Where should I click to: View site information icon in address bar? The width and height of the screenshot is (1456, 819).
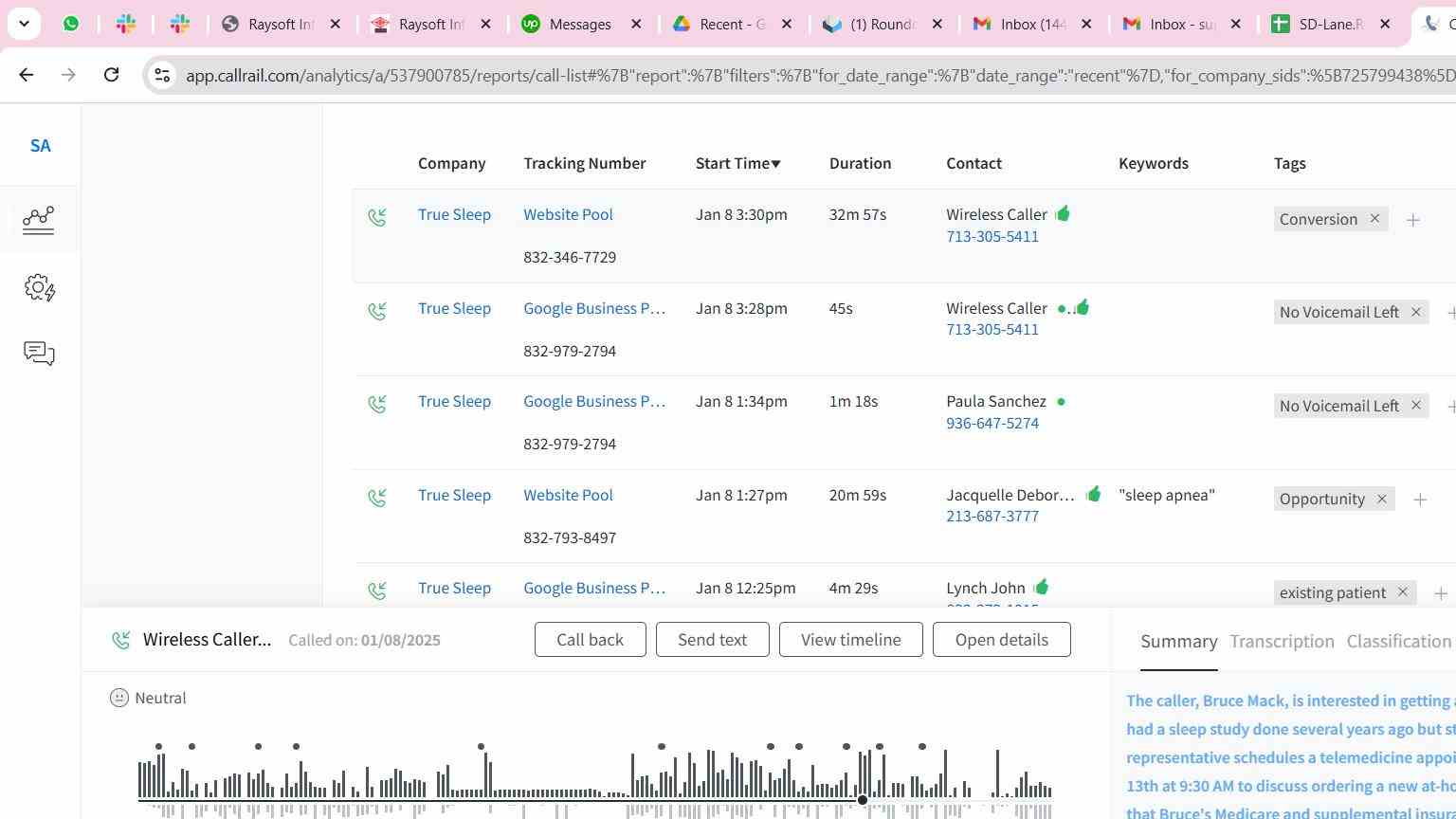click(x=162, y=75)
